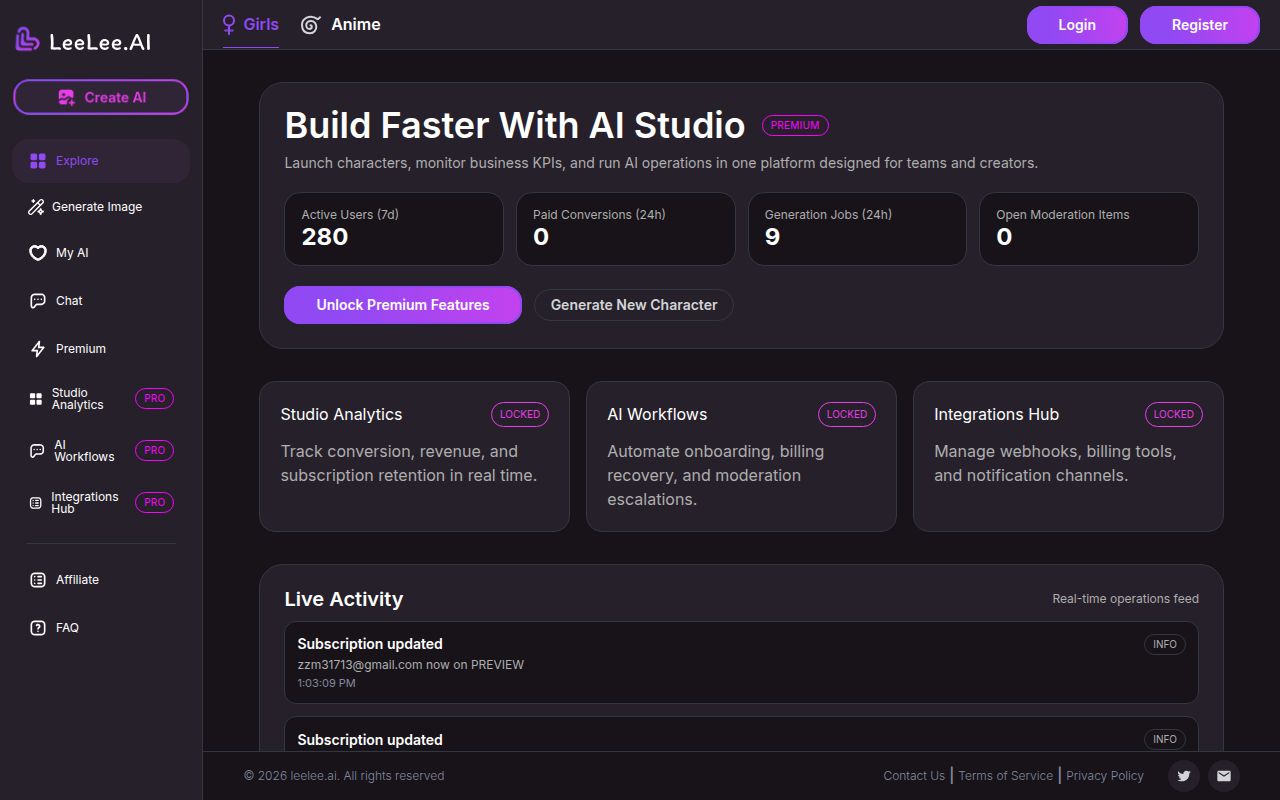
Task: Open the FAQ question mark icon
Action: (x=37, y=628)
